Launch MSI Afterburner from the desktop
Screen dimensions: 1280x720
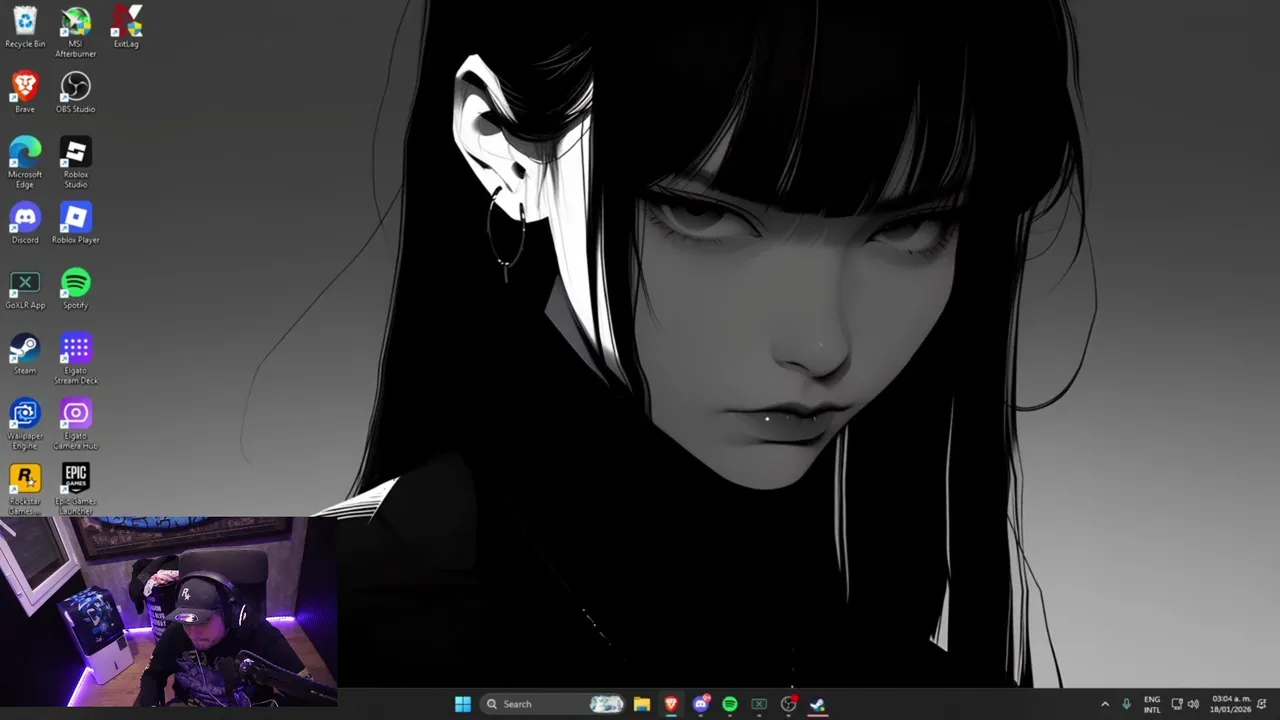click(76, 32)
